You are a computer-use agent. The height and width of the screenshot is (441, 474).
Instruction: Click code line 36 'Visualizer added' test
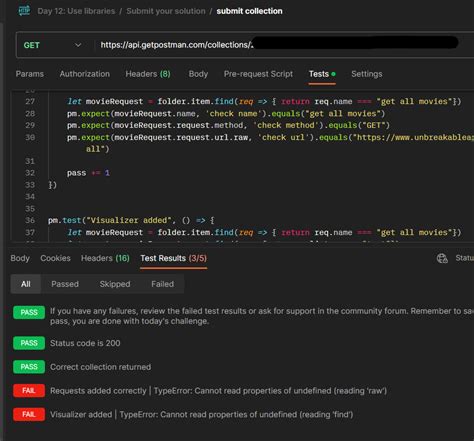click(131, 220)
